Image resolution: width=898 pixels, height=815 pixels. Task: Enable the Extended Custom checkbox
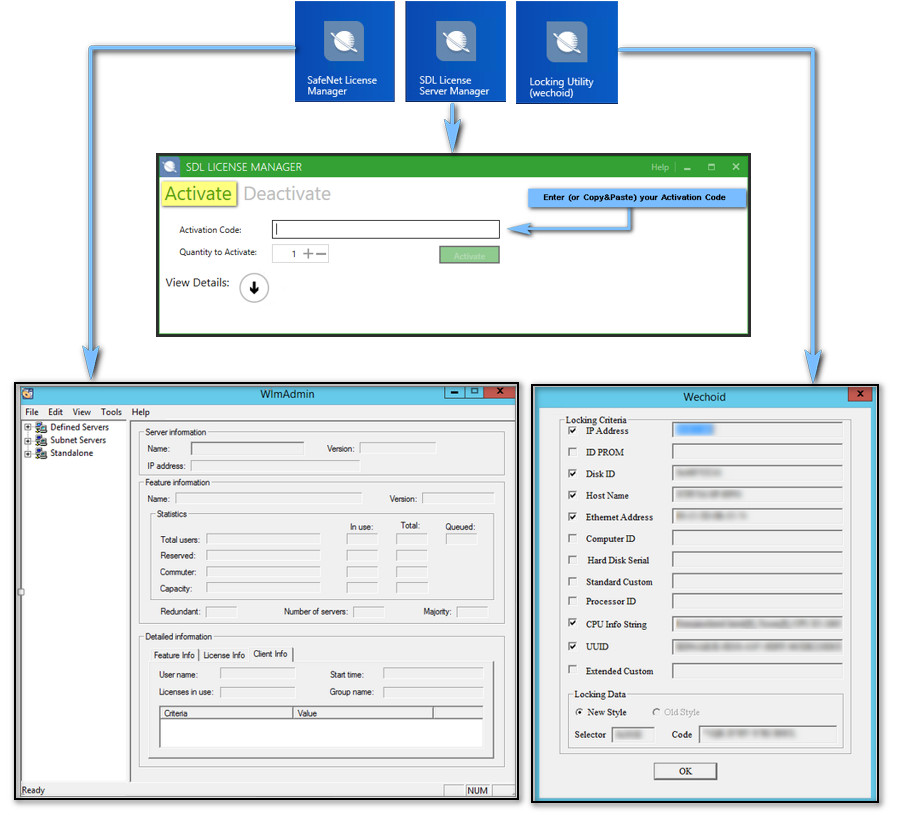[x=572, y=670]
